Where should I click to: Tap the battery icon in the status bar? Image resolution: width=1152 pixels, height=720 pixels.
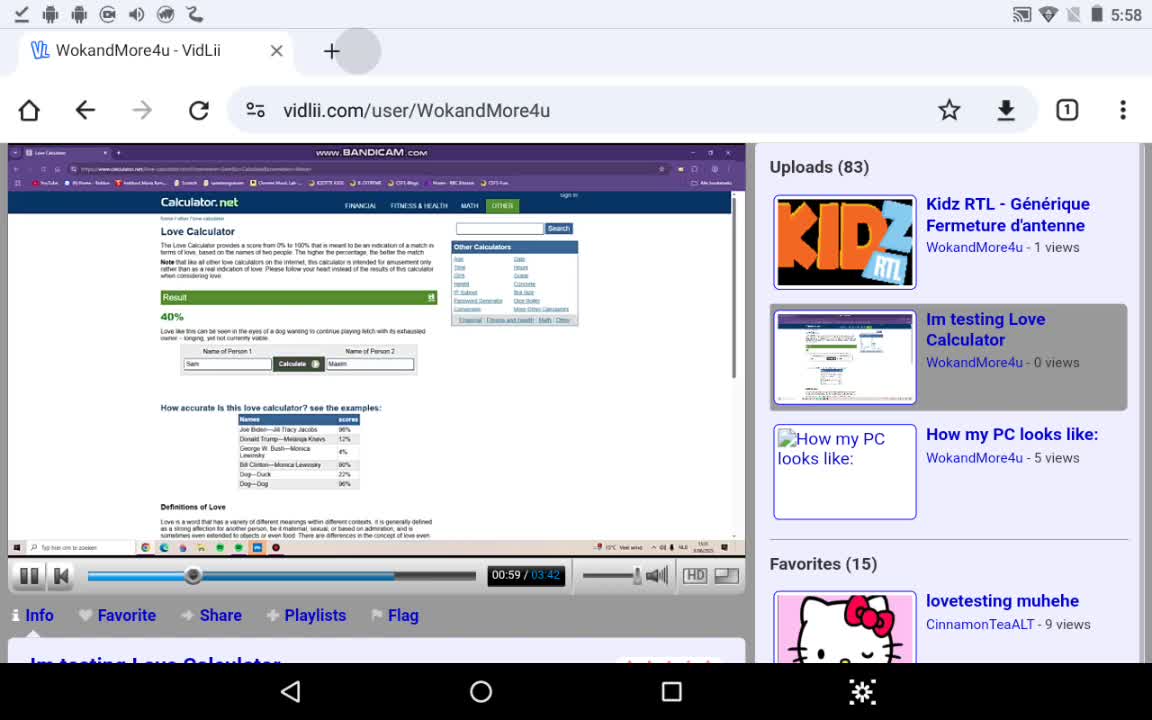coord(1096,14)
